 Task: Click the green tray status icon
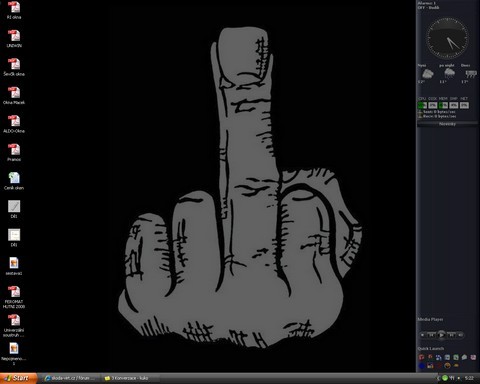coord(445,378)
